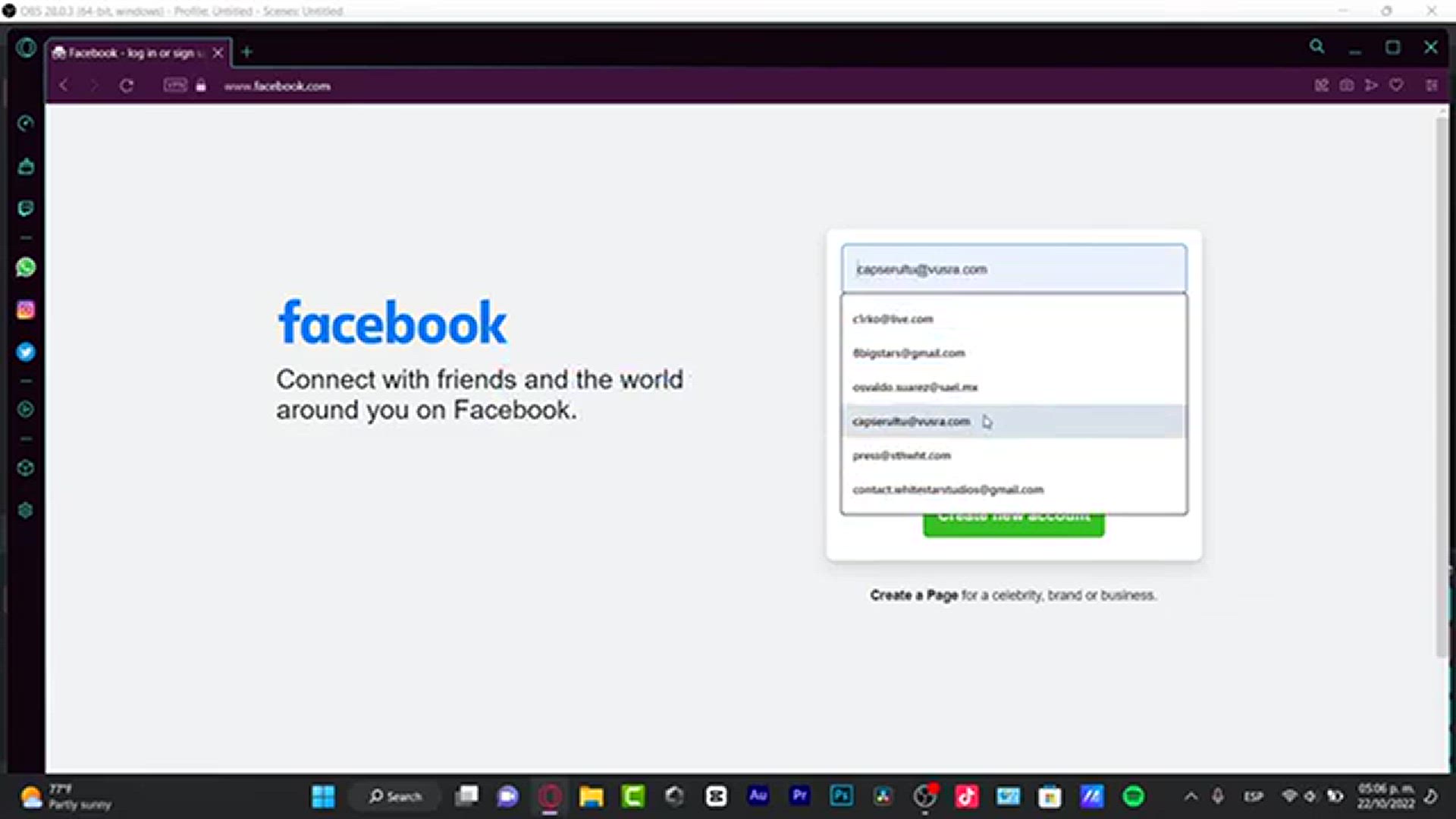Click the heart bookmark icon in address bar
1456x819 pixels.
[1396, 86]
